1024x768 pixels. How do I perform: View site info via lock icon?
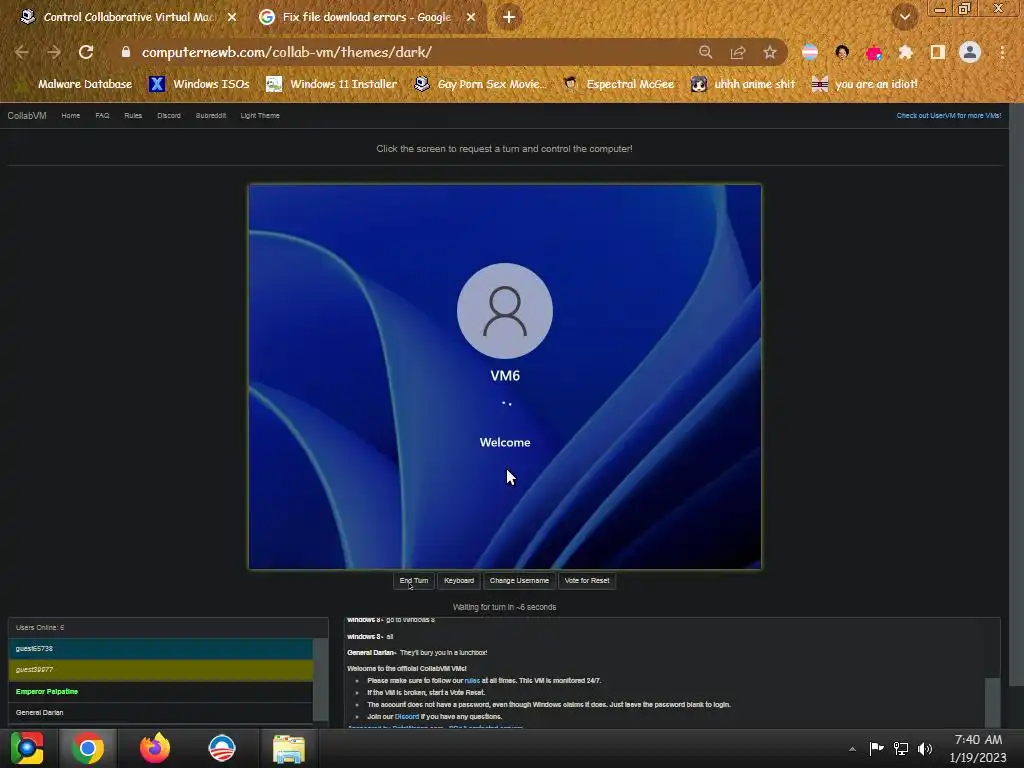[x=126, y=52]
